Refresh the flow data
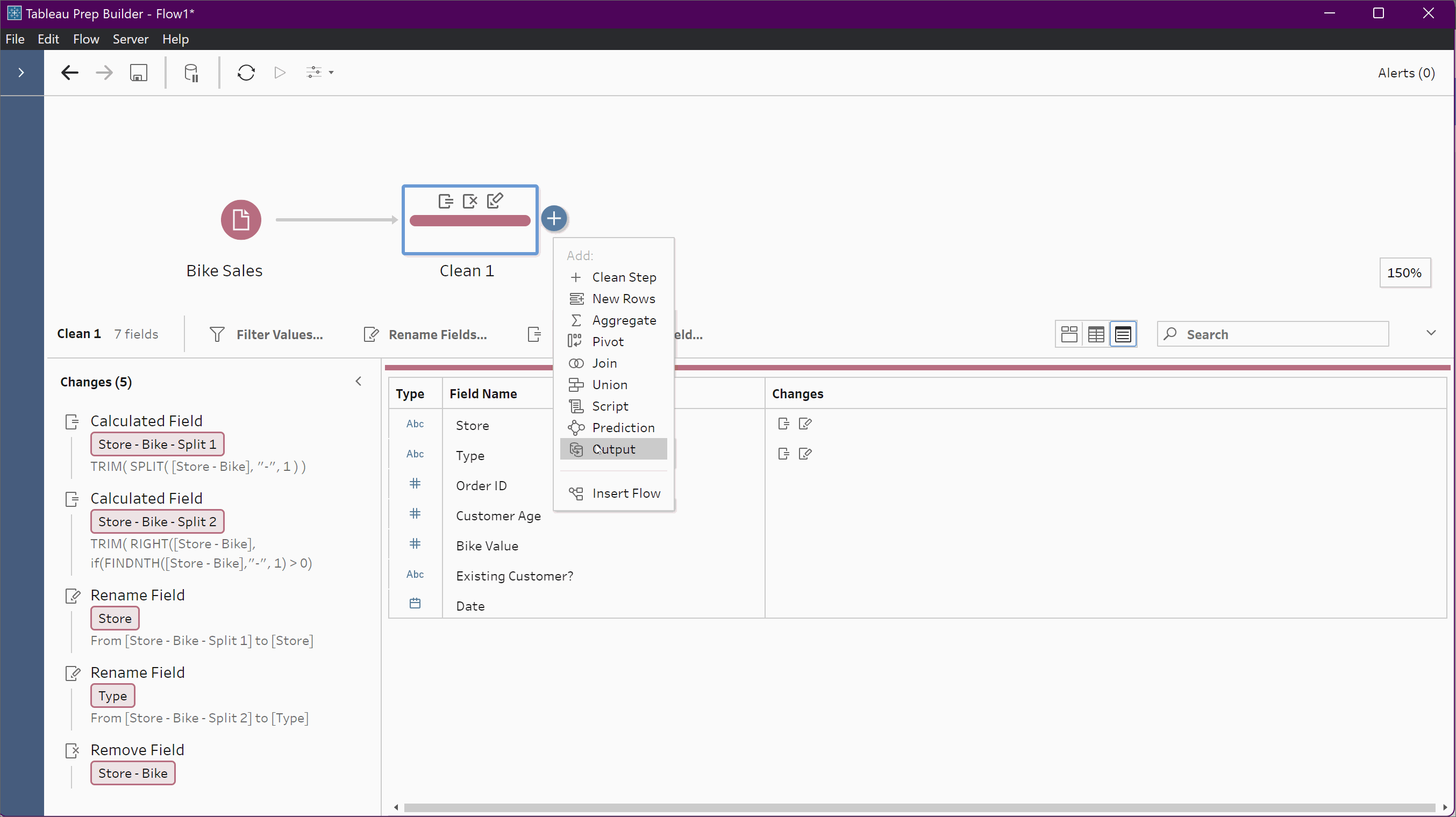The width and height of the screenshot is (1456, 817). (x=246, y=73)
